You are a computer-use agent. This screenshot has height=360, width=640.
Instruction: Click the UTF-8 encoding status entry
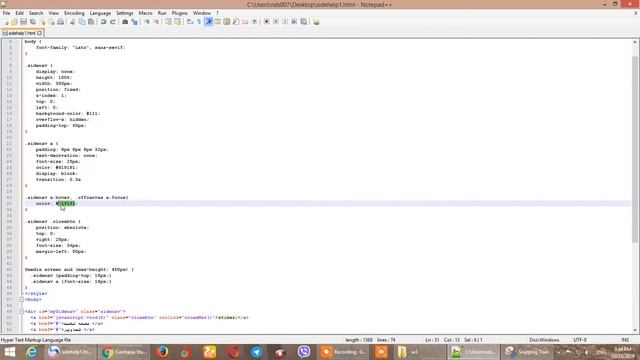tap(580, 340)
